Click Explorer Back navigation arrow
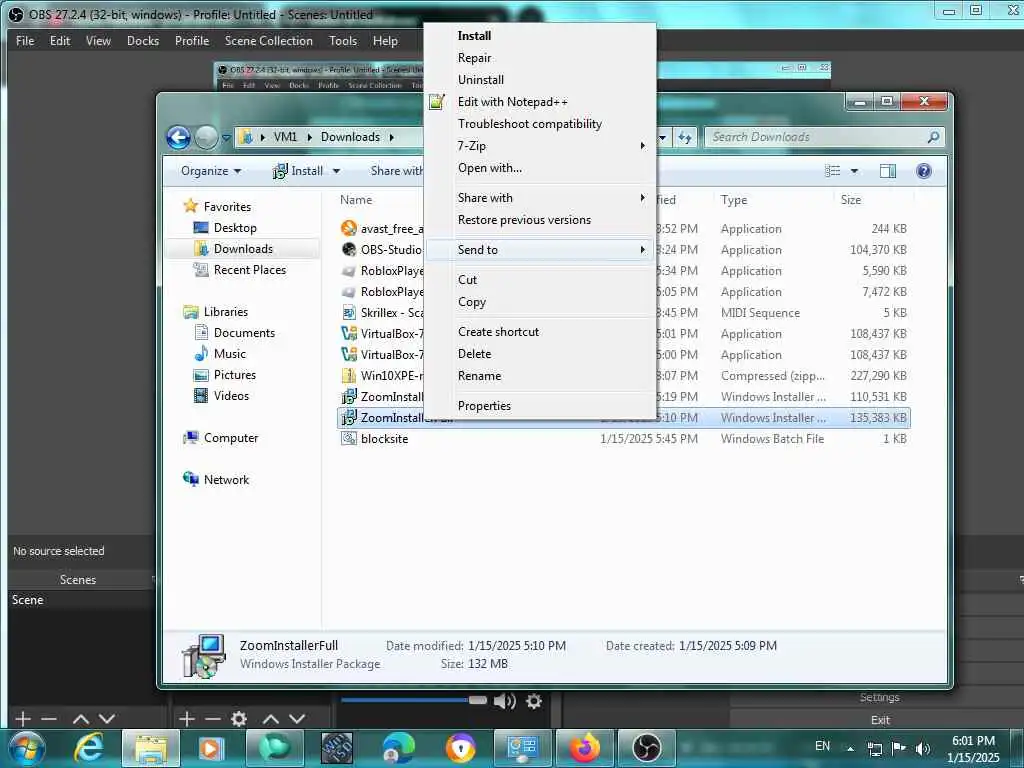This screenshot has height=768, width=1024. tap(178, 137)
